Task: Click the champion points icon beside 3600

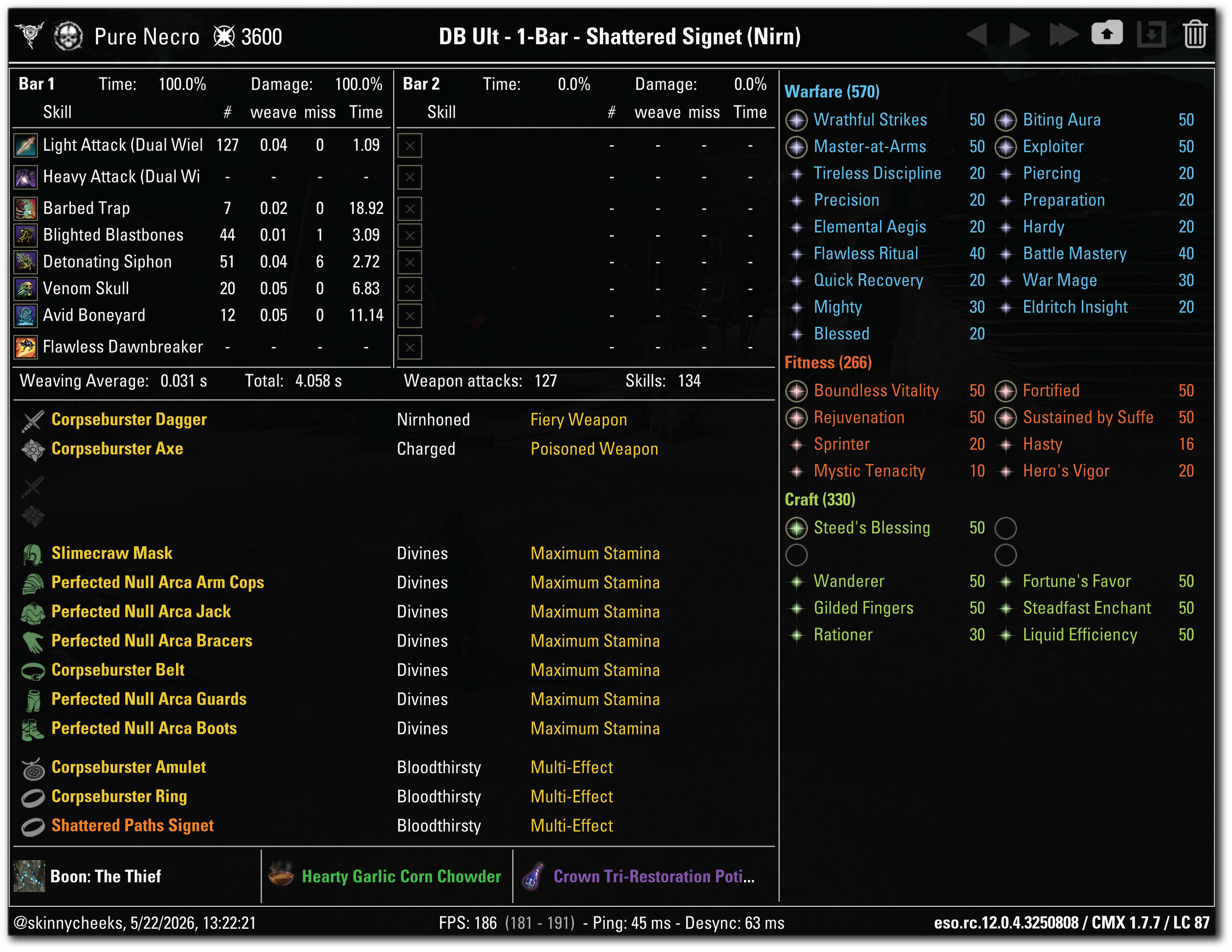Action: coord(224,36)
